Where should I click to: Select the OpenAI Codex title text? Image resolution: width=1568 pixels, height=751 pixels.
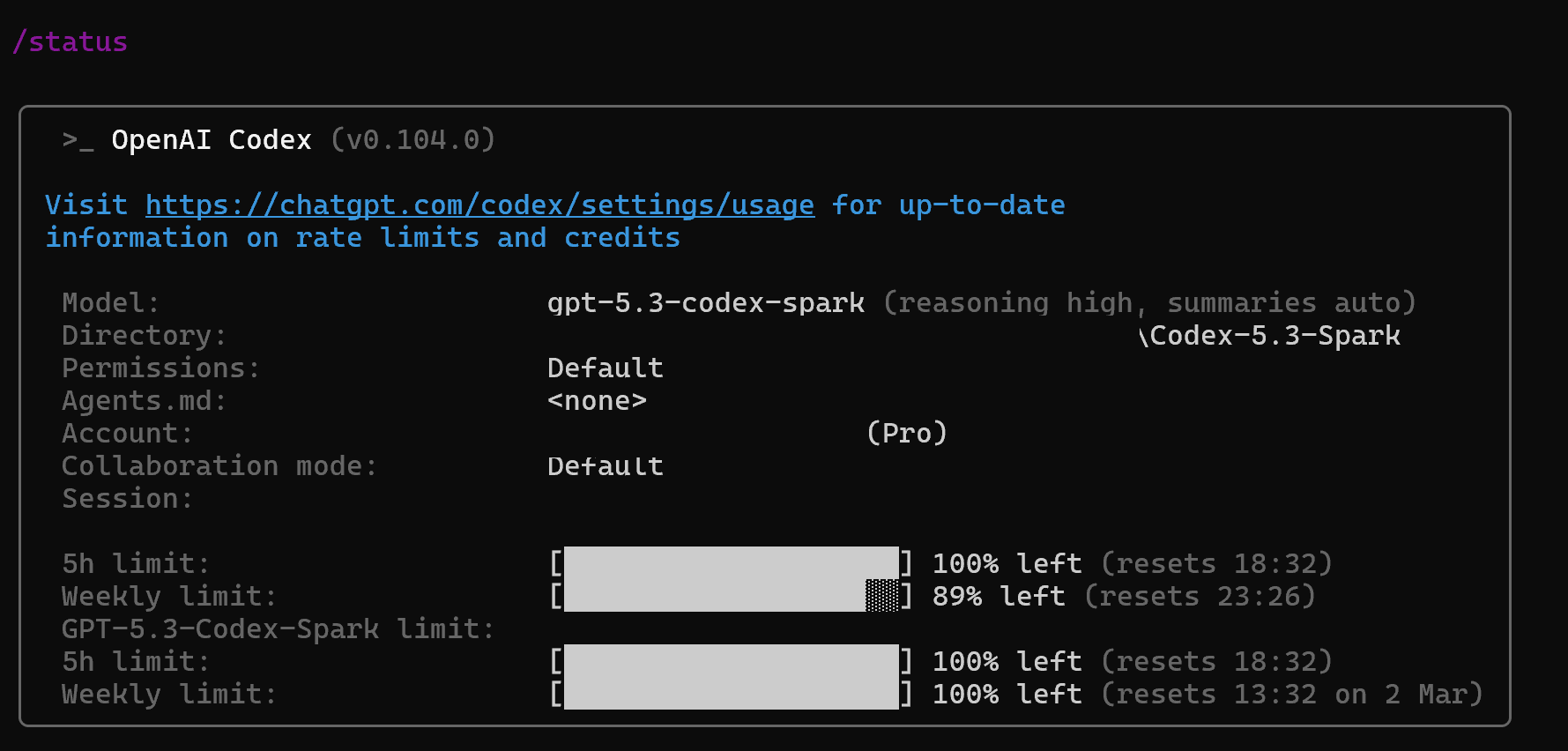(212, 140)
